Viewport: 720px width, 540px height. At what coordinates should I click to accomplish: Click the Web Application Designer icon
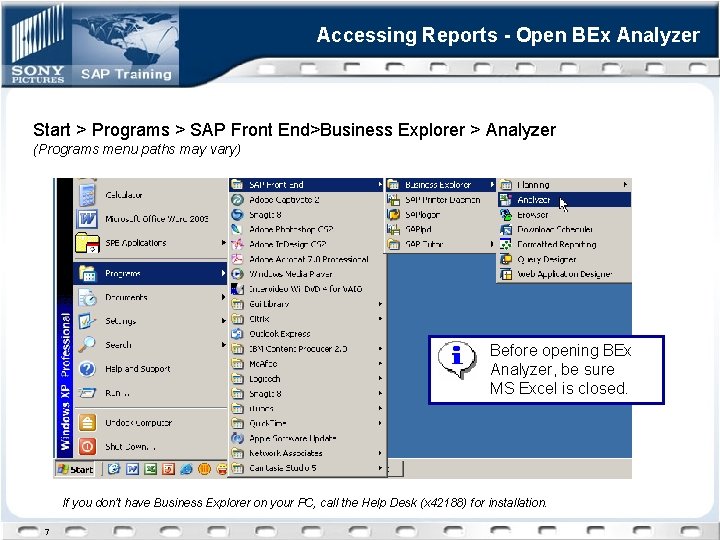506,274
